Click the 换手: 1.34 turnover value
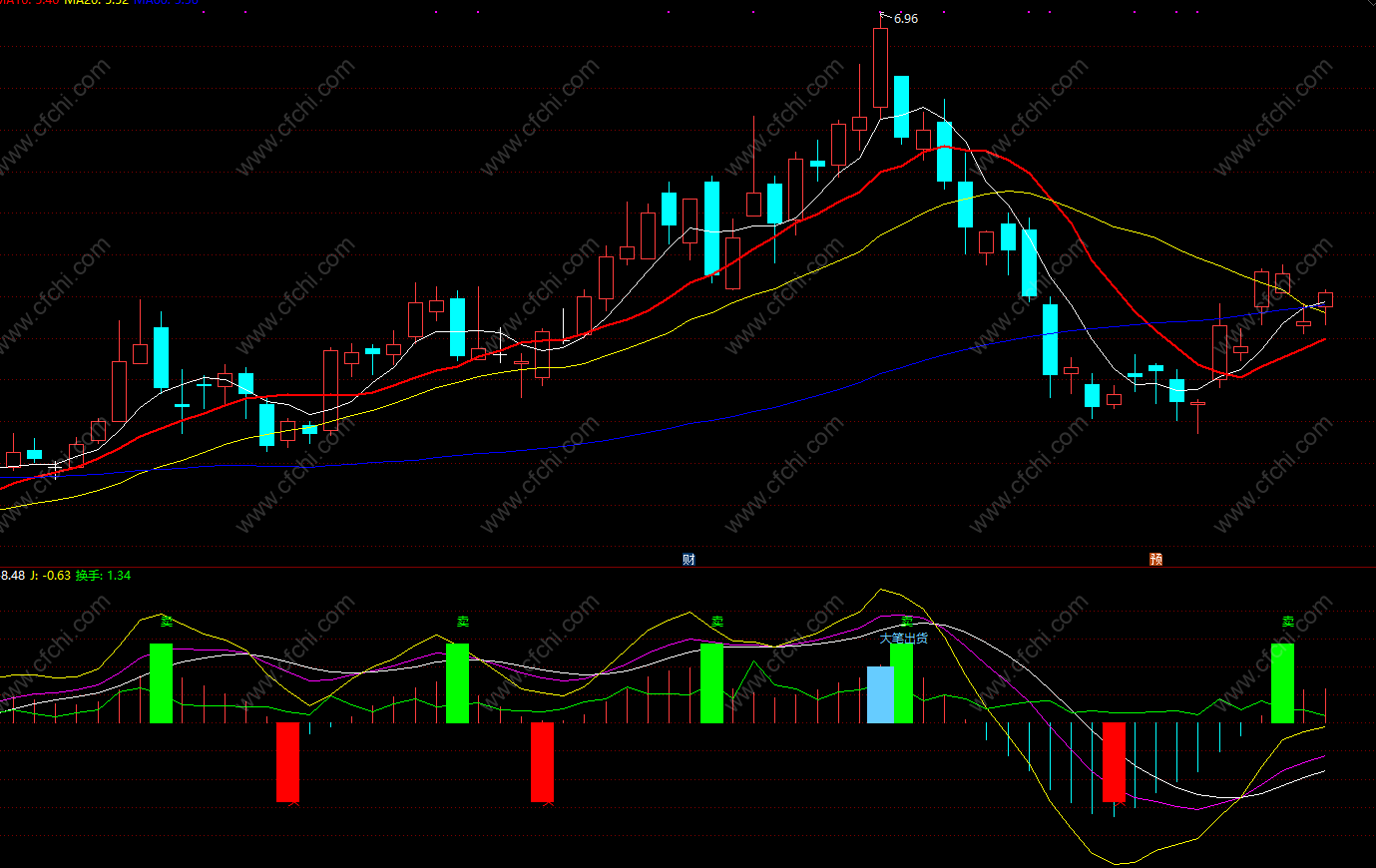This screenshot has height=868, width=1376. pyautogui.click(x=103, y=576)
